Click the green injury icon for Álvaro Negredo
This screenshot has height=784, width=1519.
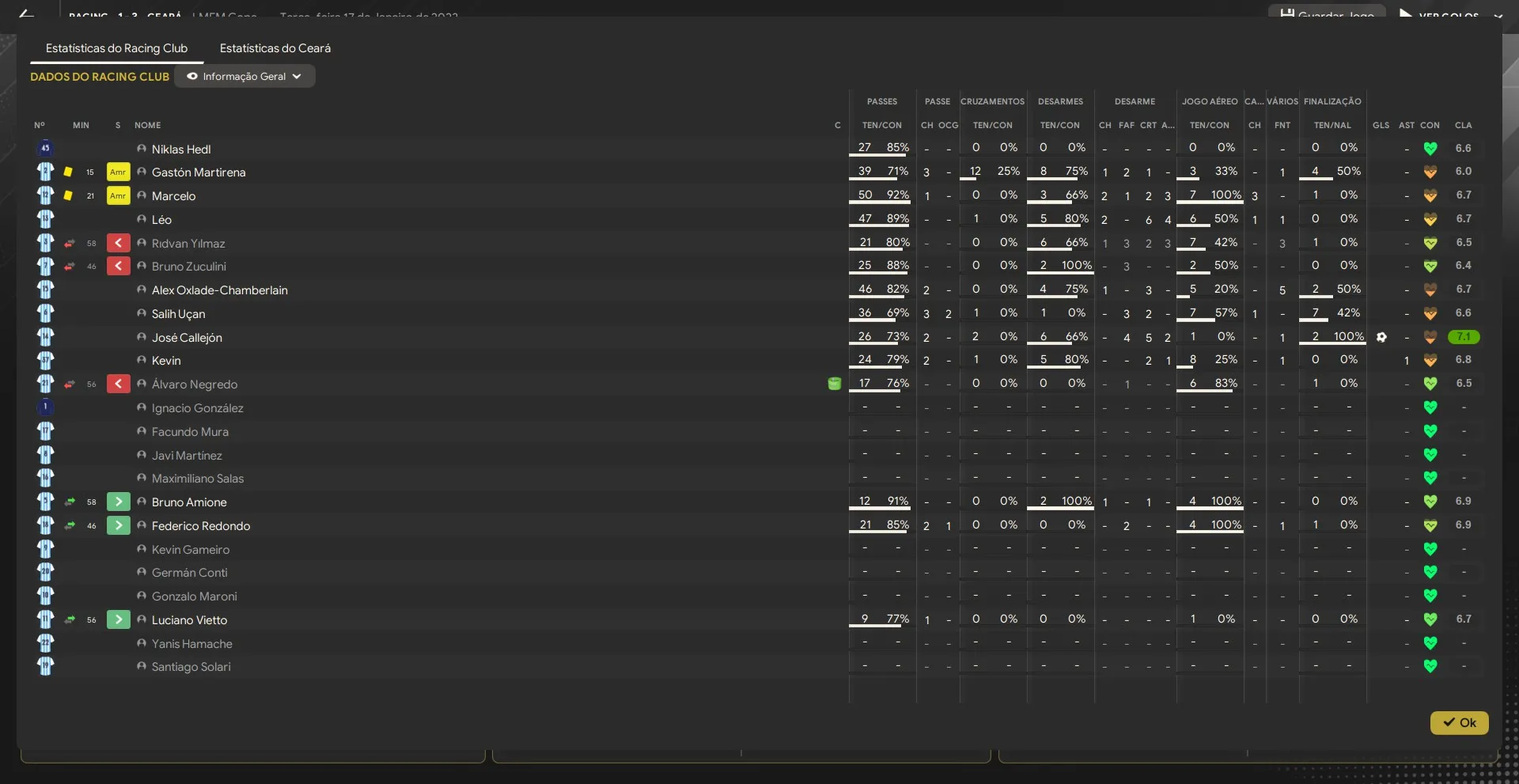pos(834,384)
